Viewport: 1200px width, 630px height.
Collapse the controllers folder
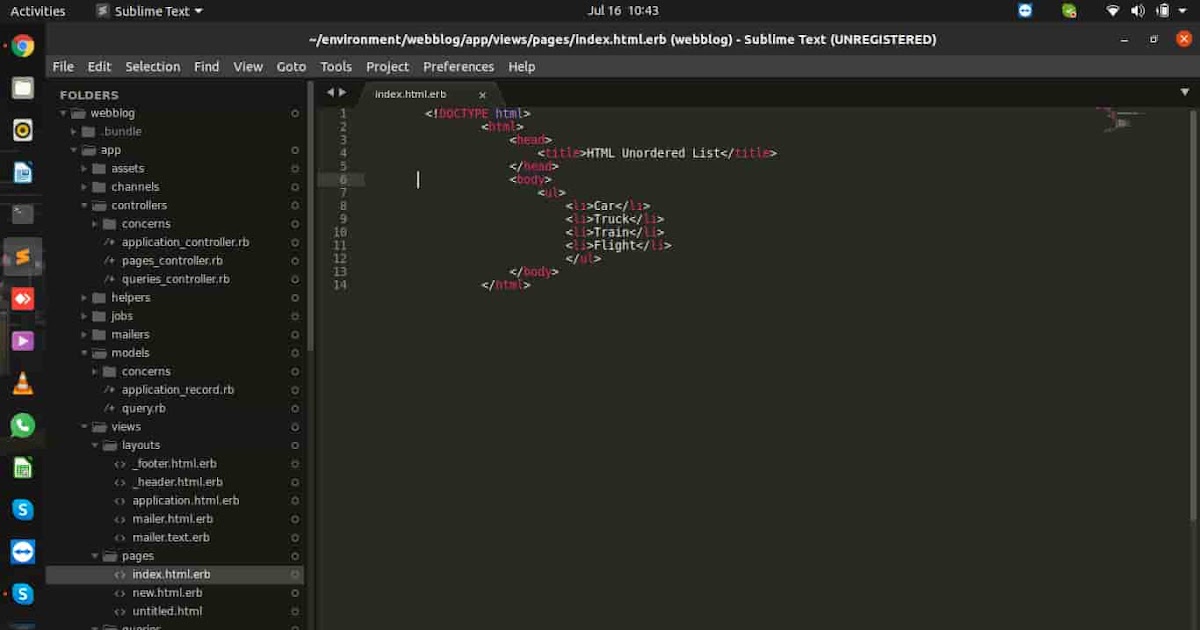tap(86, 205)
